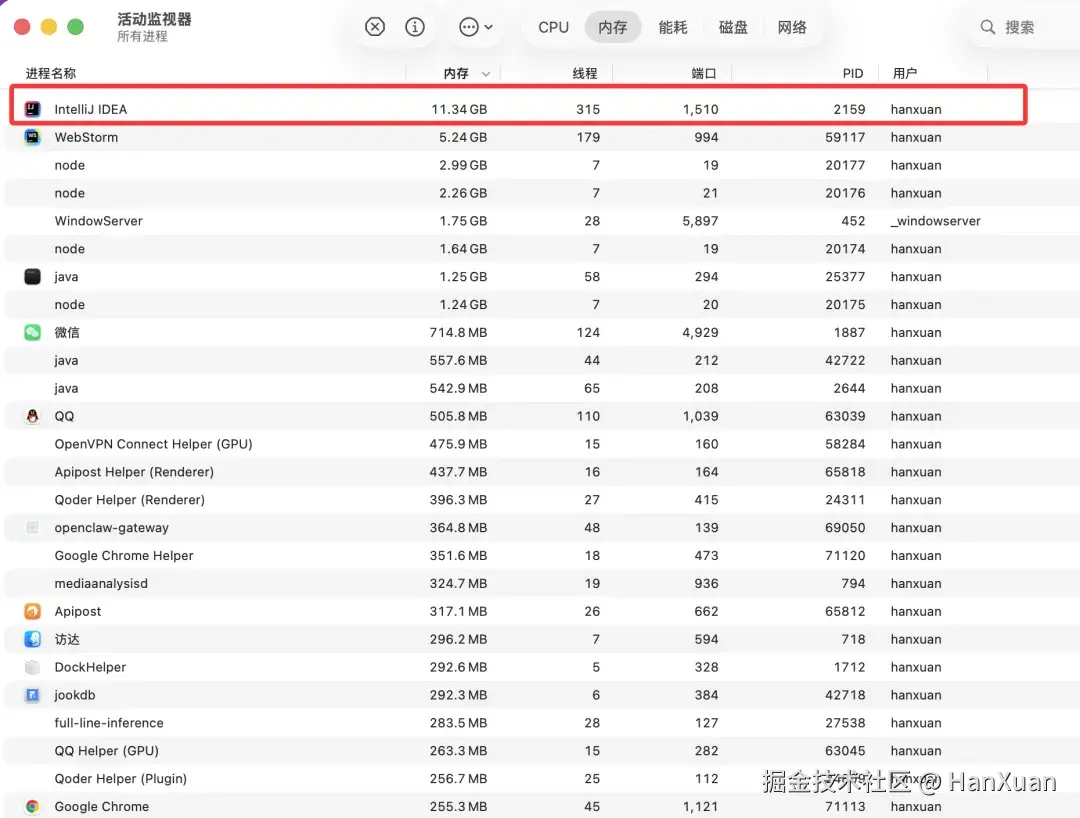This screenshot has width=1080, height=818.
Task: Select the IntelliJ IDEA process name
Action: point(91,109)
